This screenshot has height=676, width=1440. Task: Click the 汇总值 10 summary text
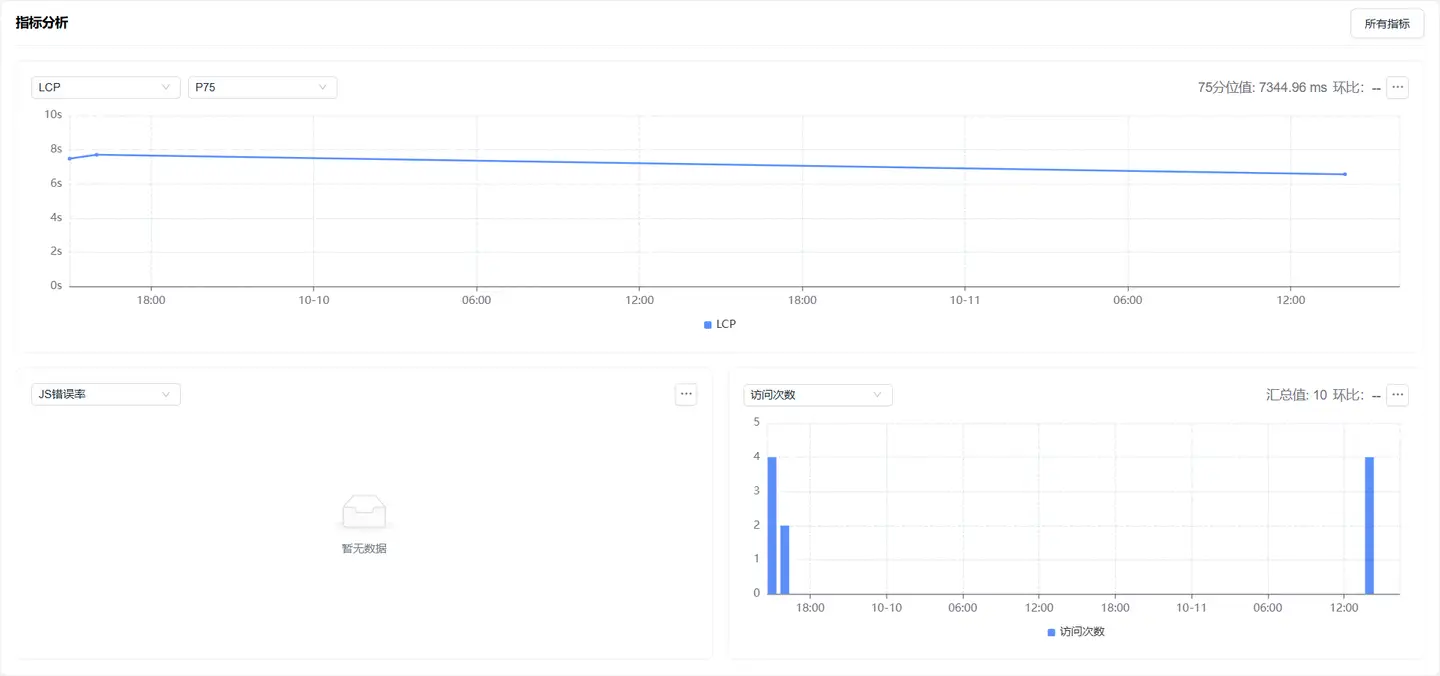[1296, 395]
